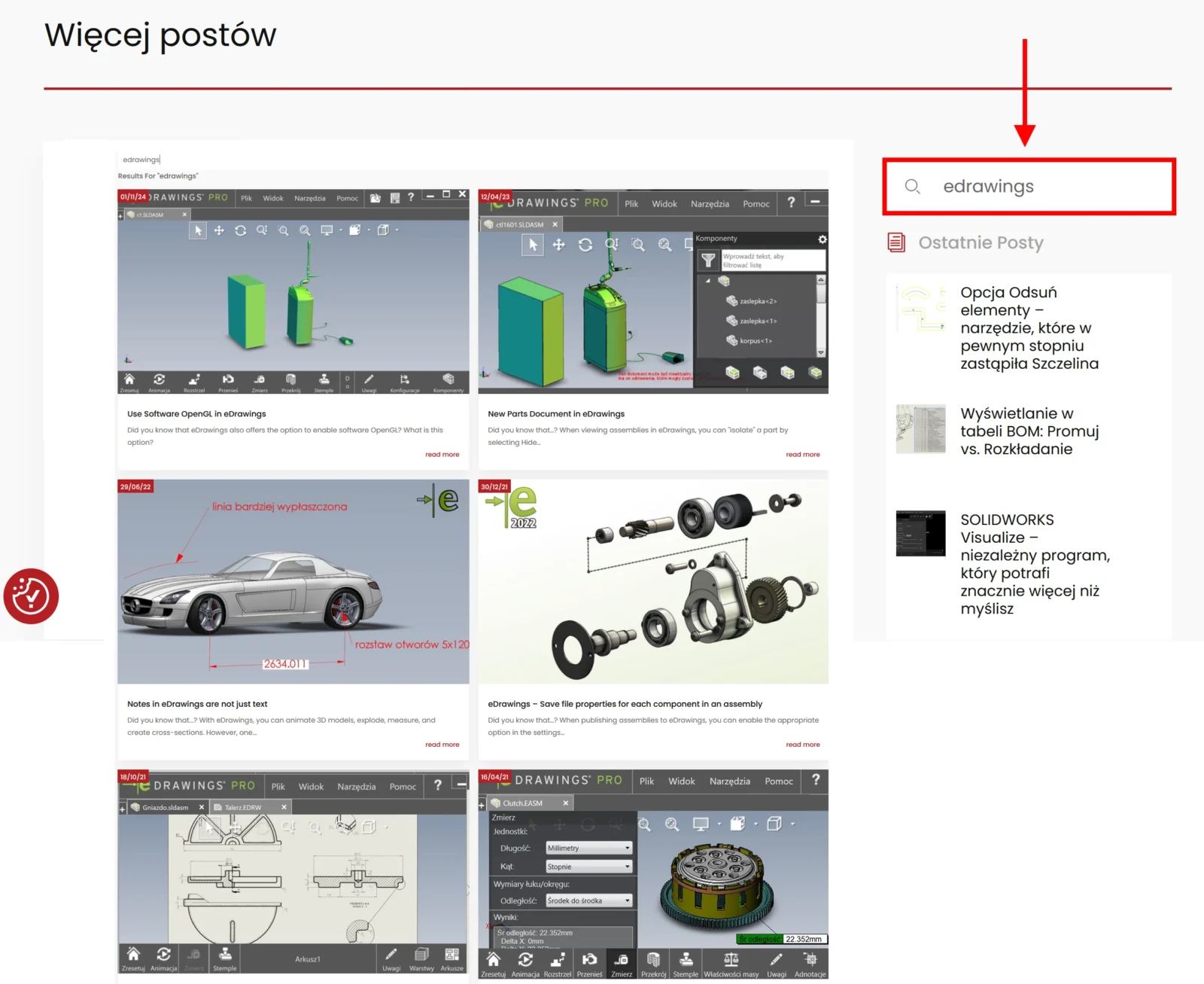
Task: Open the article "Use Software OpenGL in eDrawings"
Action: 196,414
